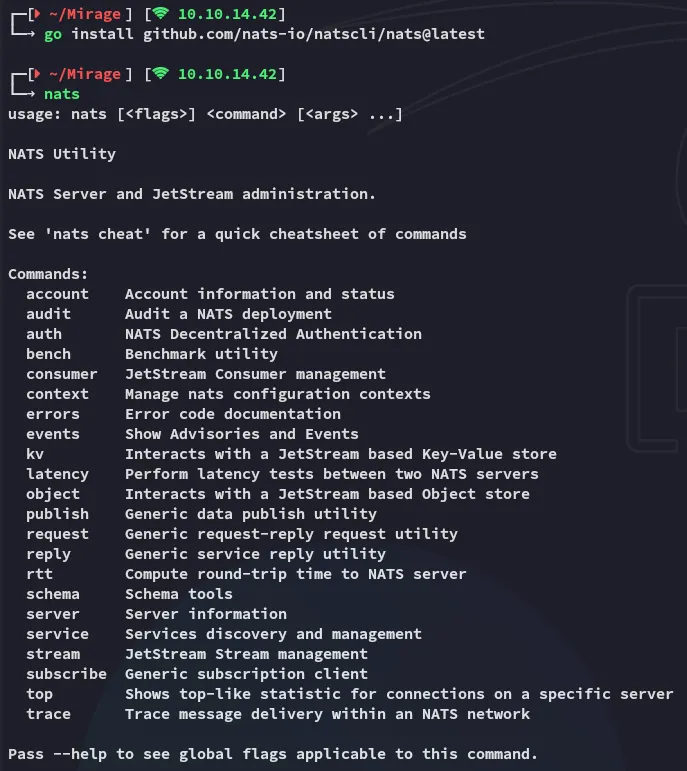The height and width of the screenshot is (771, 687).
Task: Click the 'schema' command entry
Action: click(x=53, y=594)
